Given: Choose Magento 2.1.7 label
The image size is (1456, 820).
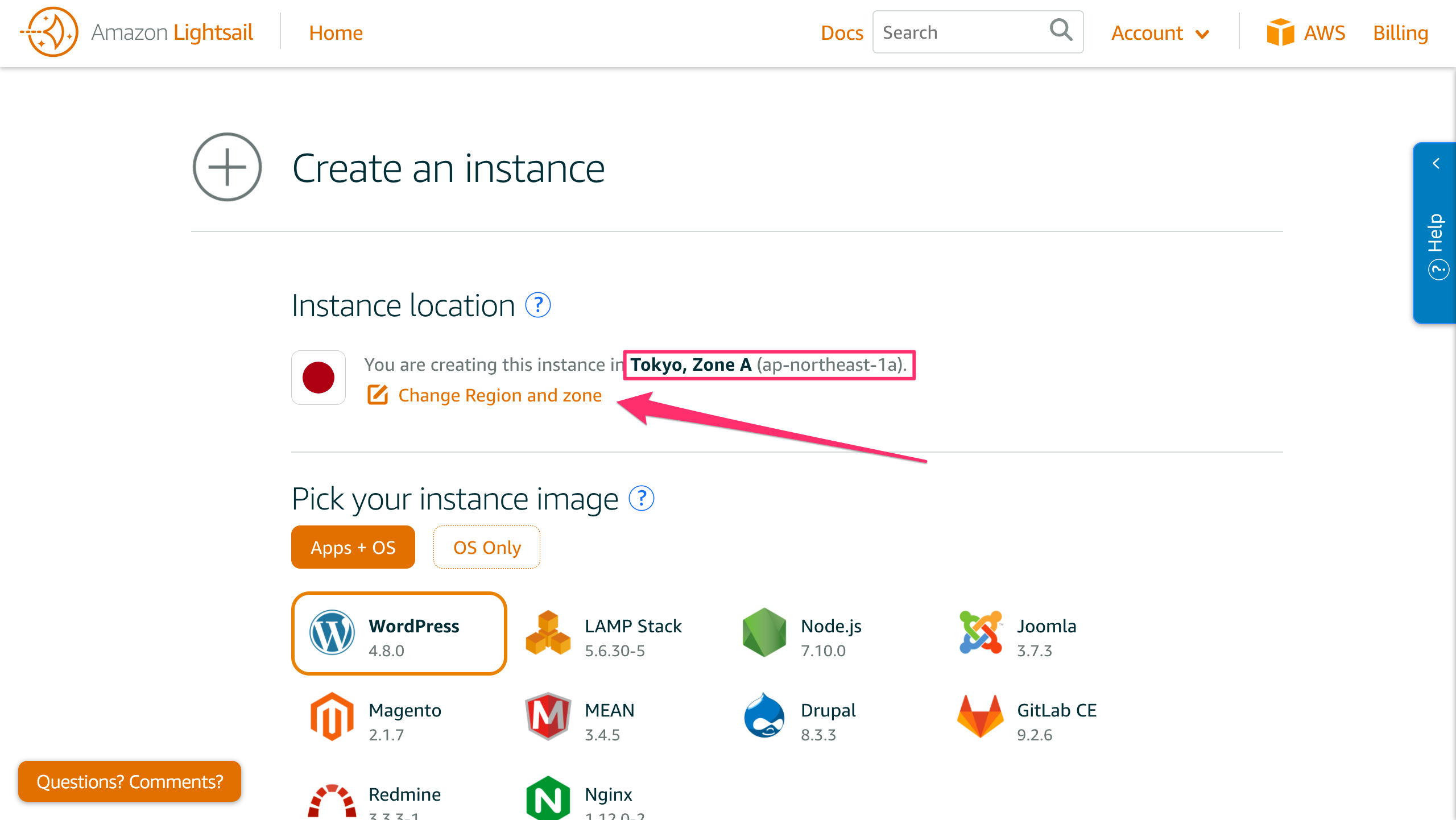Looking at the screenshot, I should (x=404, y=722).
